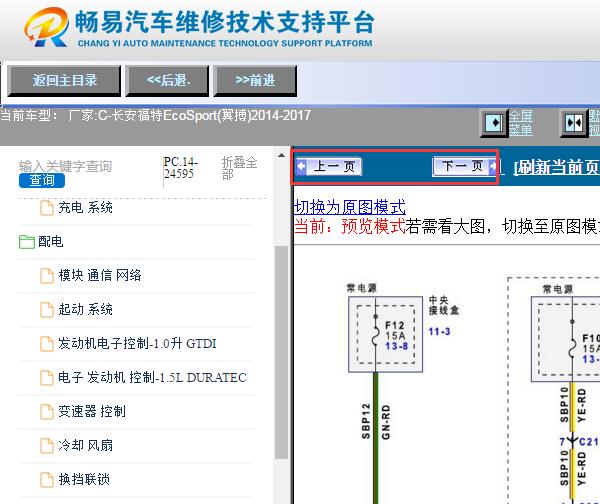Open 起动 系统 item
600x504 pixels.
pyautogui.click(x=85, y=309)
